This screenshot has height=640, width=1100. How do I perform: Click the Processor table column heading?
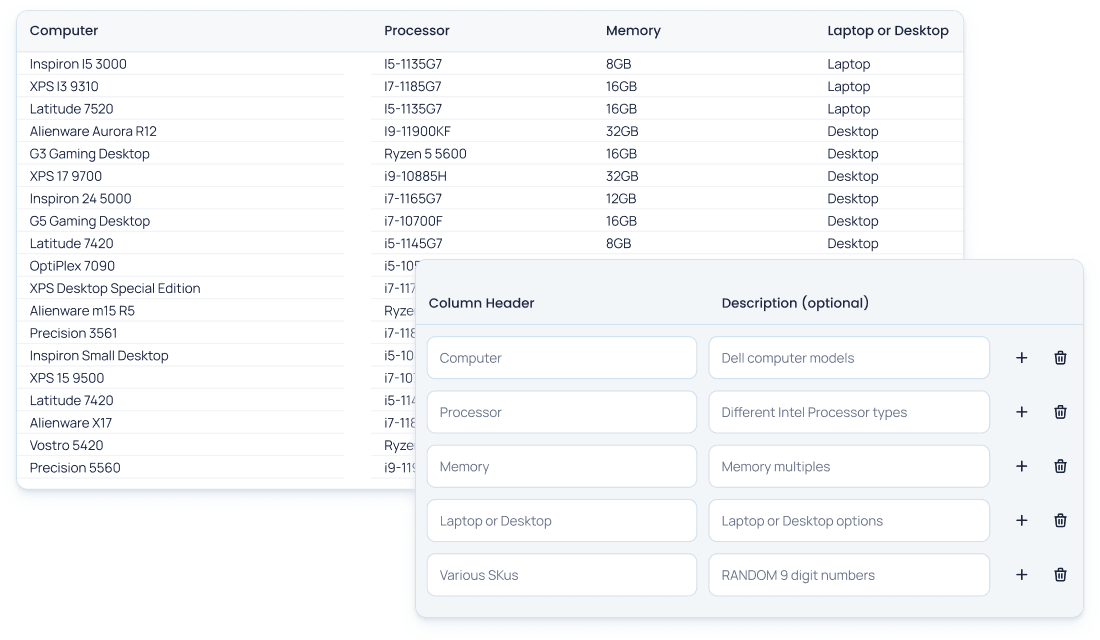[417, 30]
